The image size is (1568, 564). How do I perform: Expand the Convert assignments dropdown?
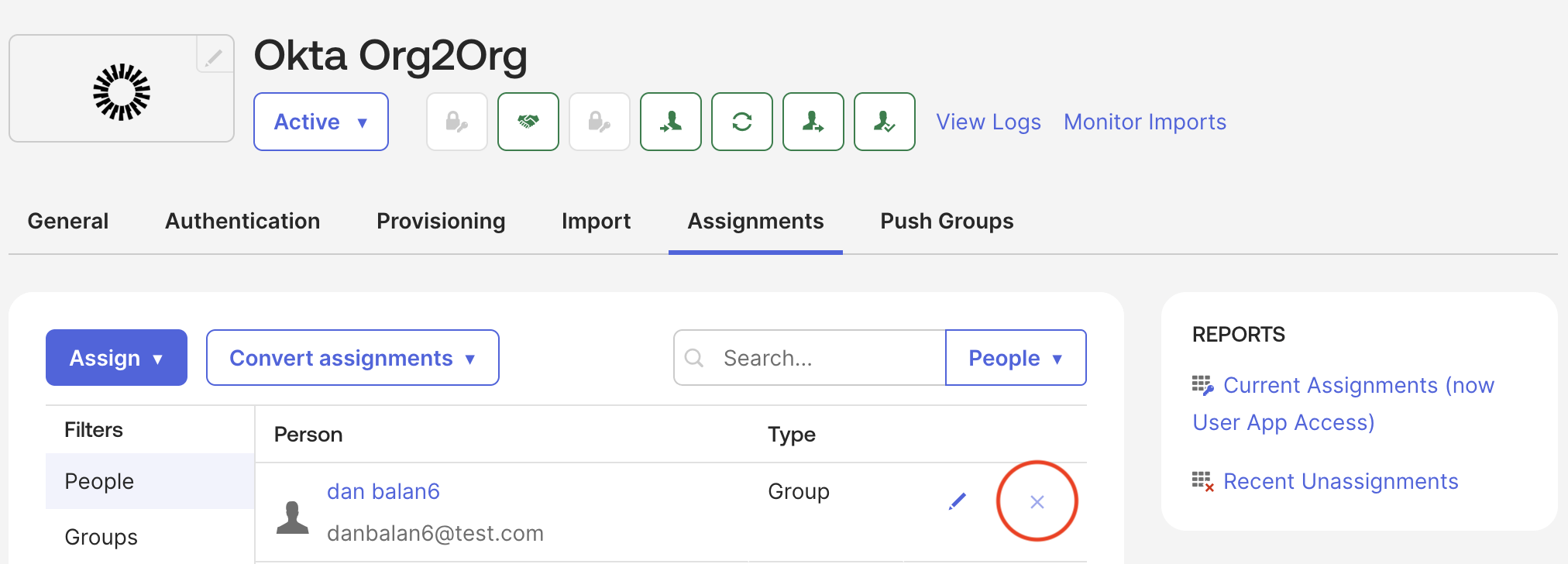pos(352,357)
